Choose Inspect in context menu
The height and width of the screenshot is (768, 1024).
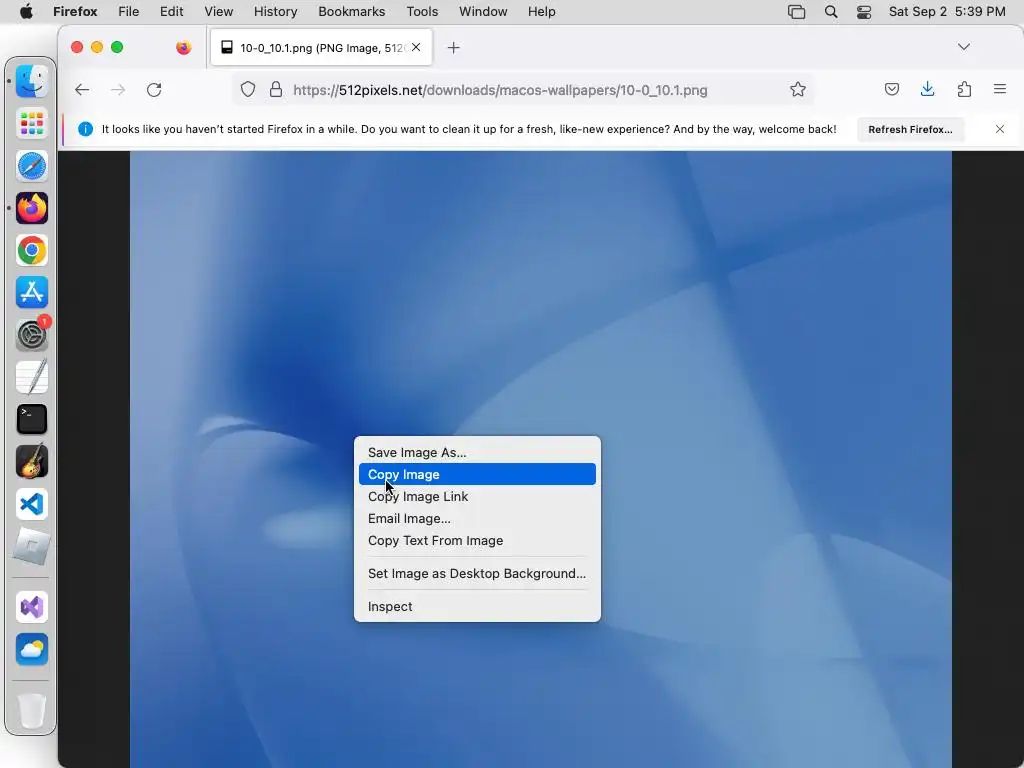pos(477,607)
